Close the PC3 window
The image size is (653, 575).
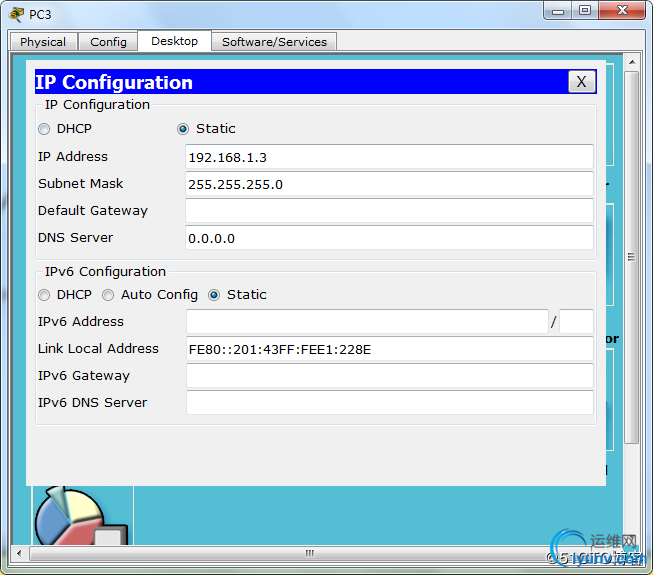[x=622, y=11]
